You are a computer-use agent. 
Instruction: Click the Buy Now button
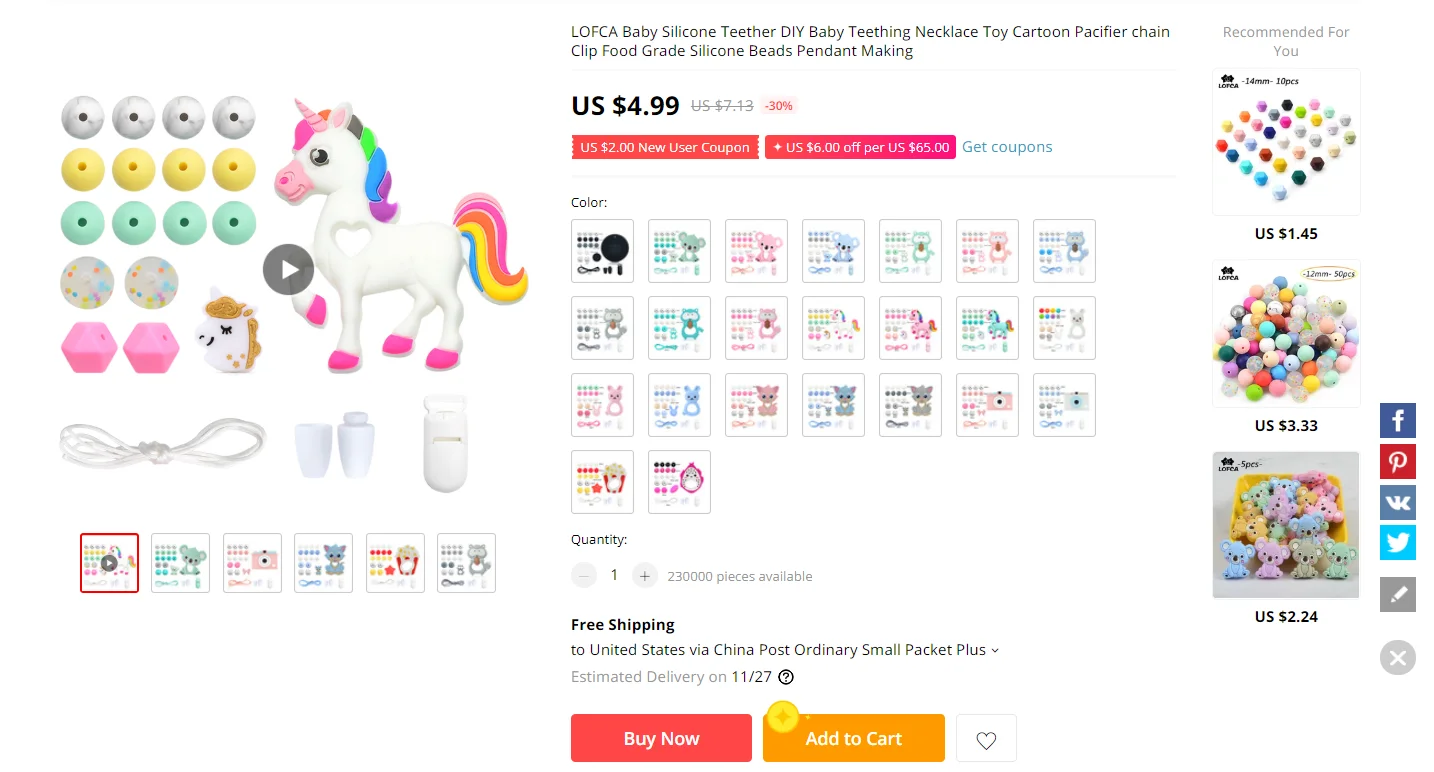pyautogui.click(x=661, y=738)
